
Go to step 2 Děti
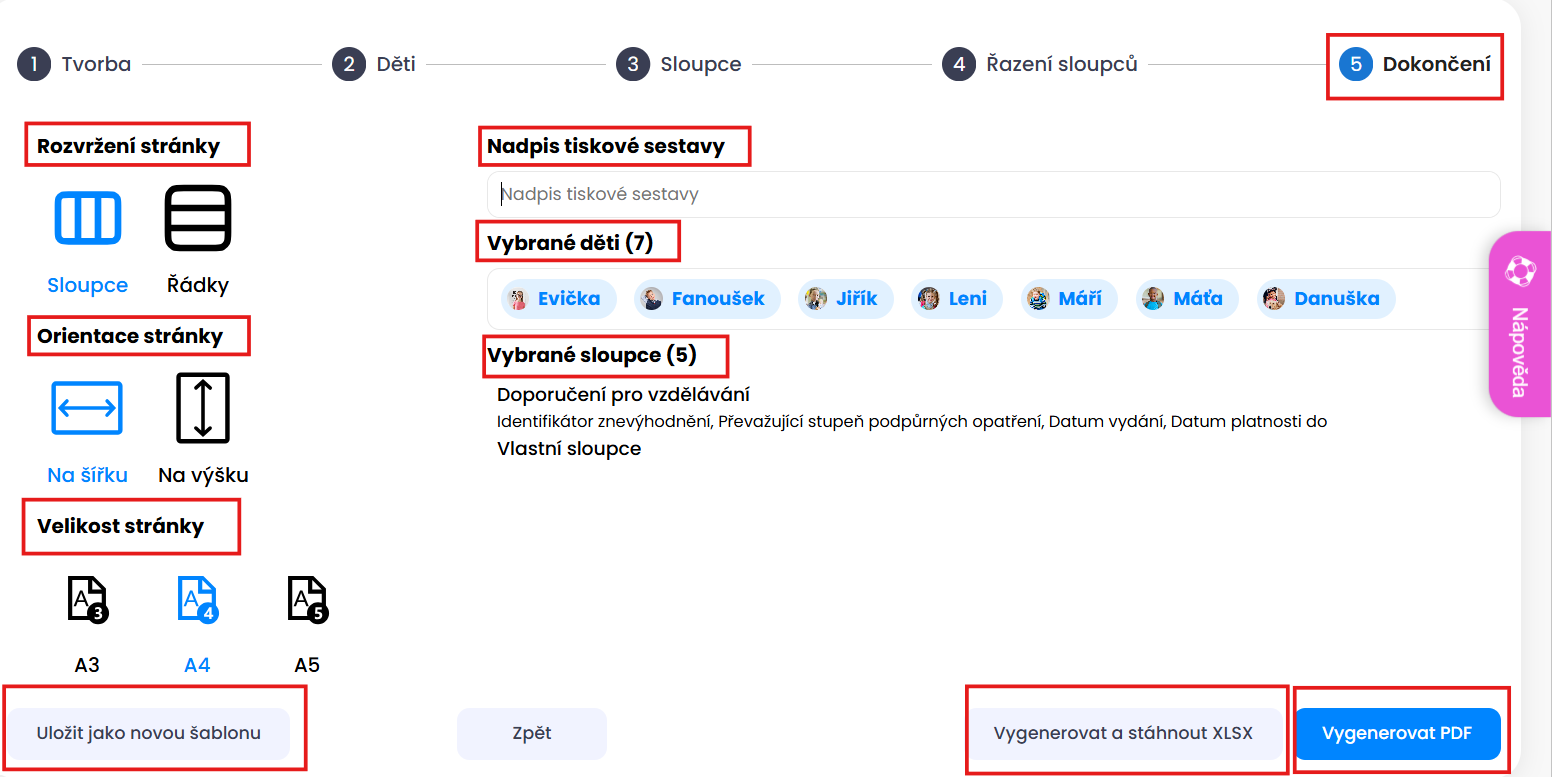[374, 64]
